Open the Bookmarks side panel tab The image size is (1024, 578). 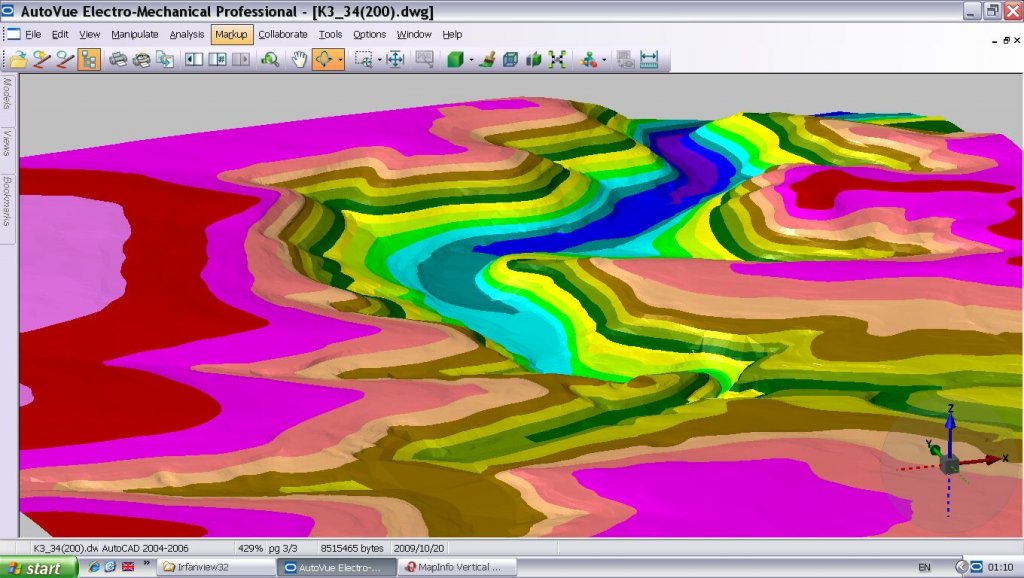pyautogui.click(x=8, y=200)
